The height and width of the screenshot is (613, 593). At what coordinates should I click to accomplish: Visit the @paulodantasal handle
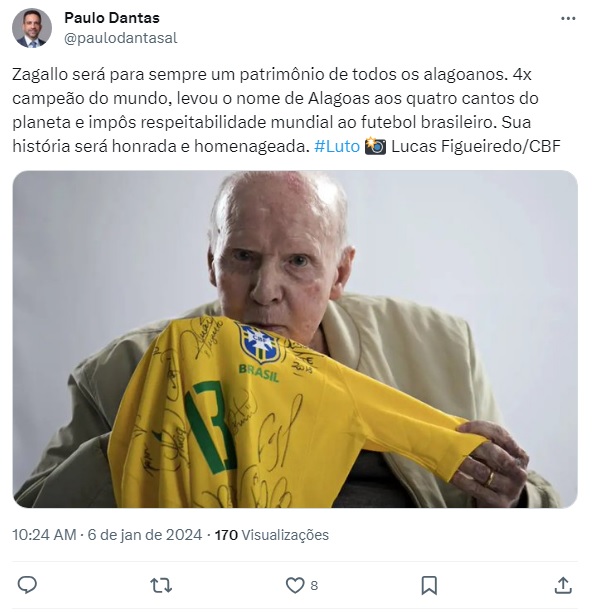point(120,38)
